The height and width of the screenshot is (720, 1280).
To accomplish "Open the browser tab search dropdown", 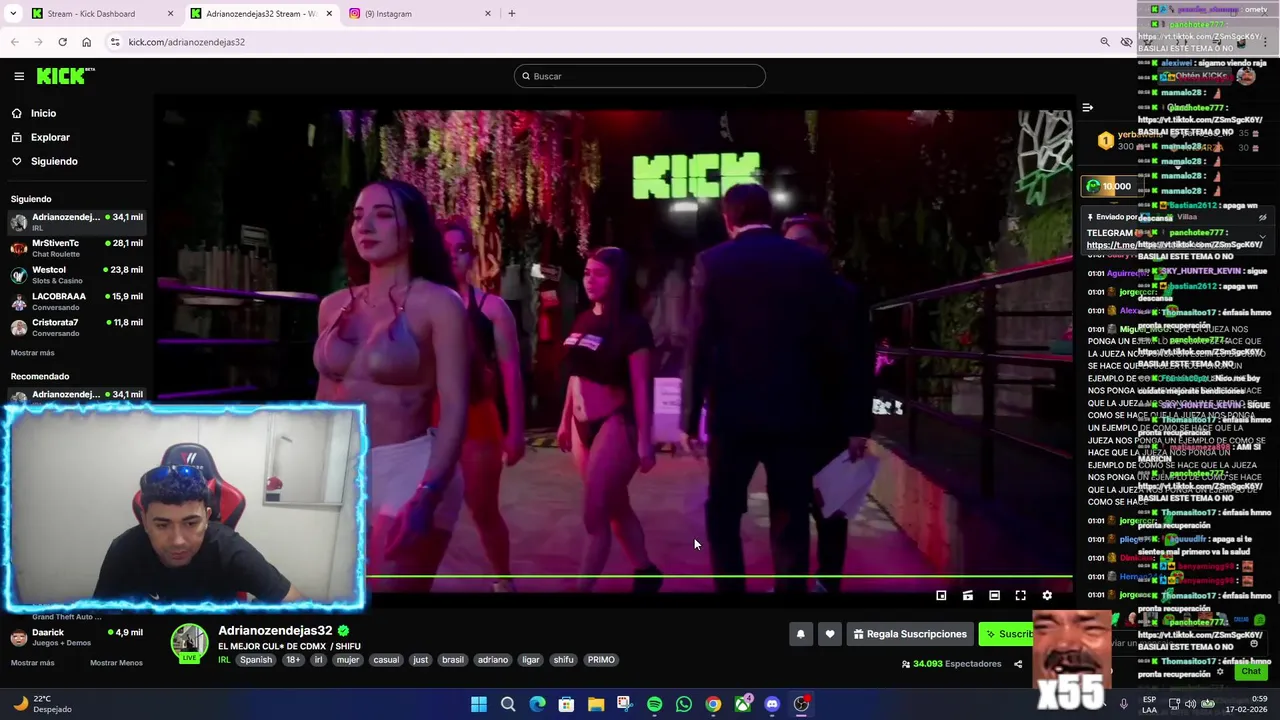I will (x=13, y=14).
